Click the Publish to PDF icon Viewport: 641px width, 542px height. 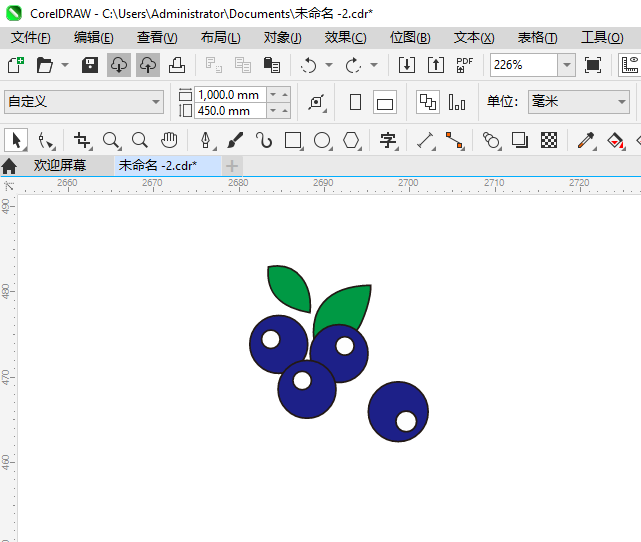[x=464, y=65]
